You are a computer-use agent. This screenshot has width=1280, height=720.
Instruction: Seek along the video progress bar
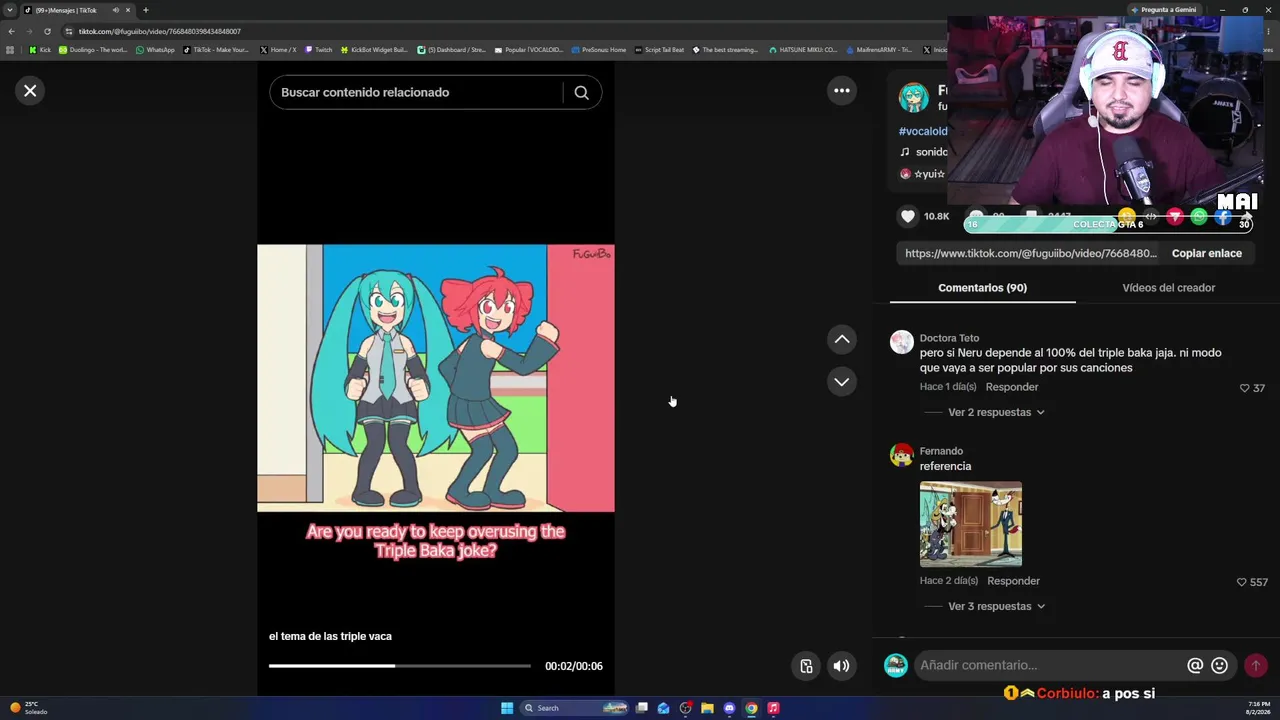(x=399, y=666)
